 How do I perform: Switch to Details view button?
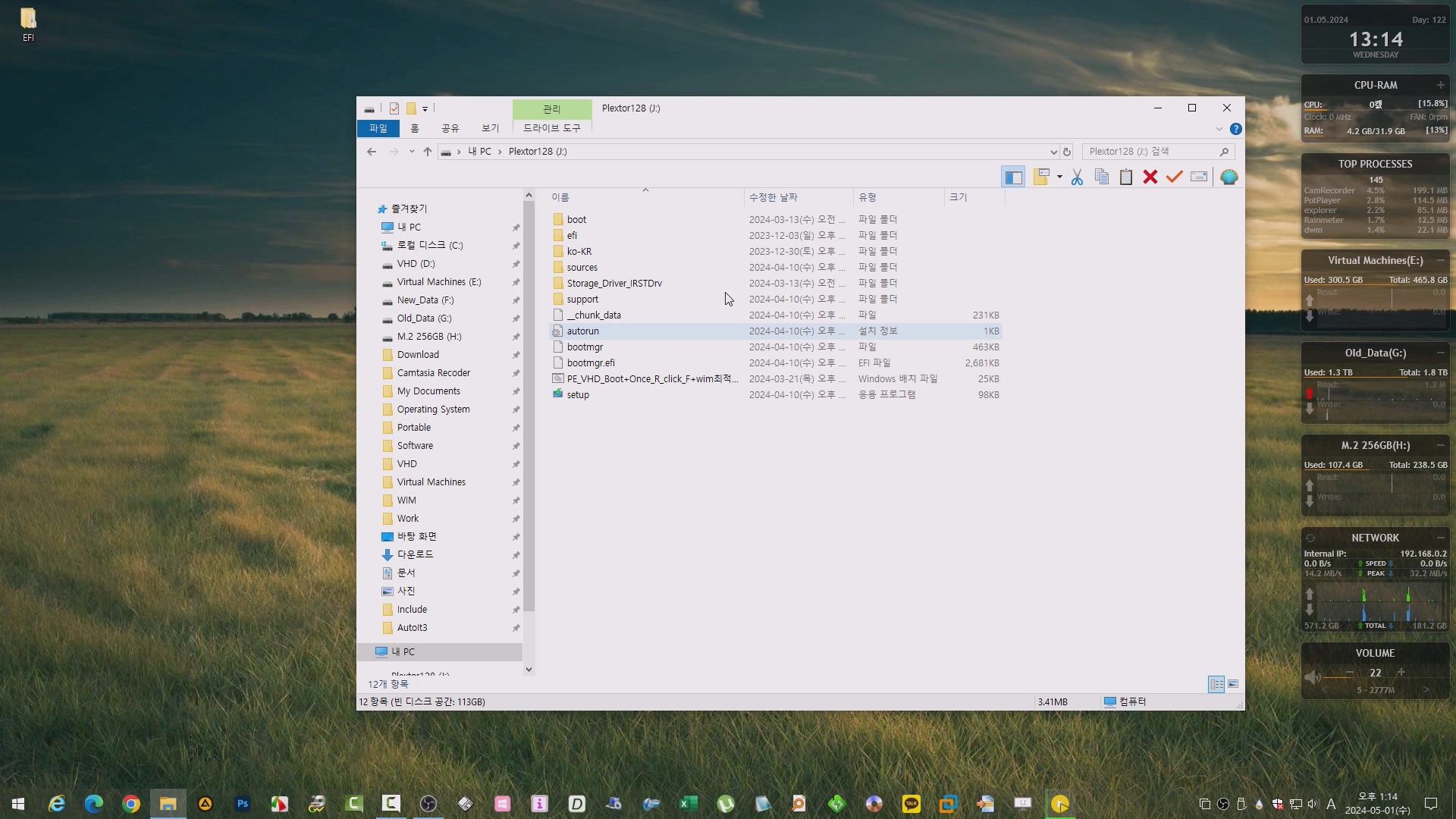pyautogui.click(x=1216, y=684)
